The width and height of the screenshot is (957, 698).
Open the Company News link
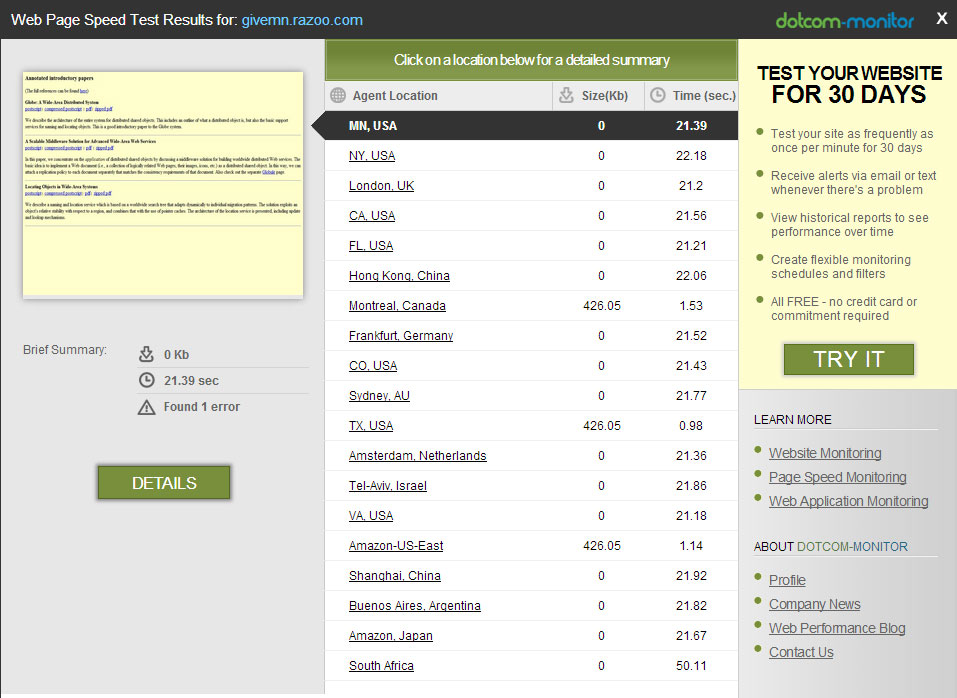(x=815, y=603)
